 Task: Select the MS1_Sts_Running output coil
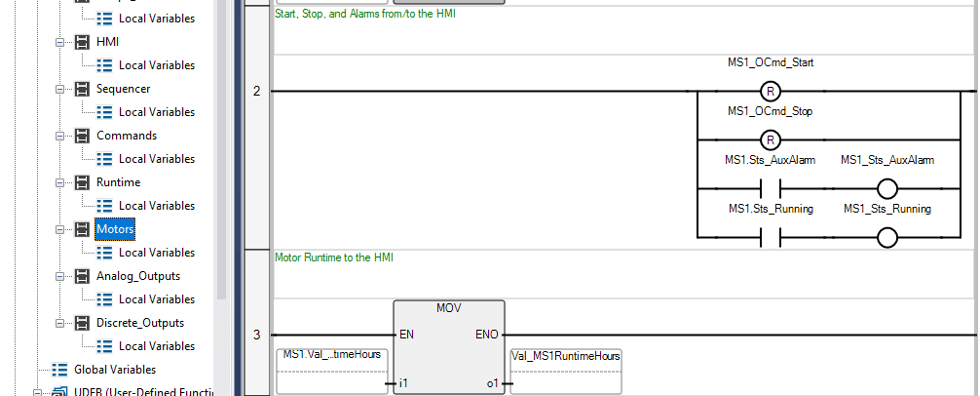pyautogui.click(x=888, y=237)
